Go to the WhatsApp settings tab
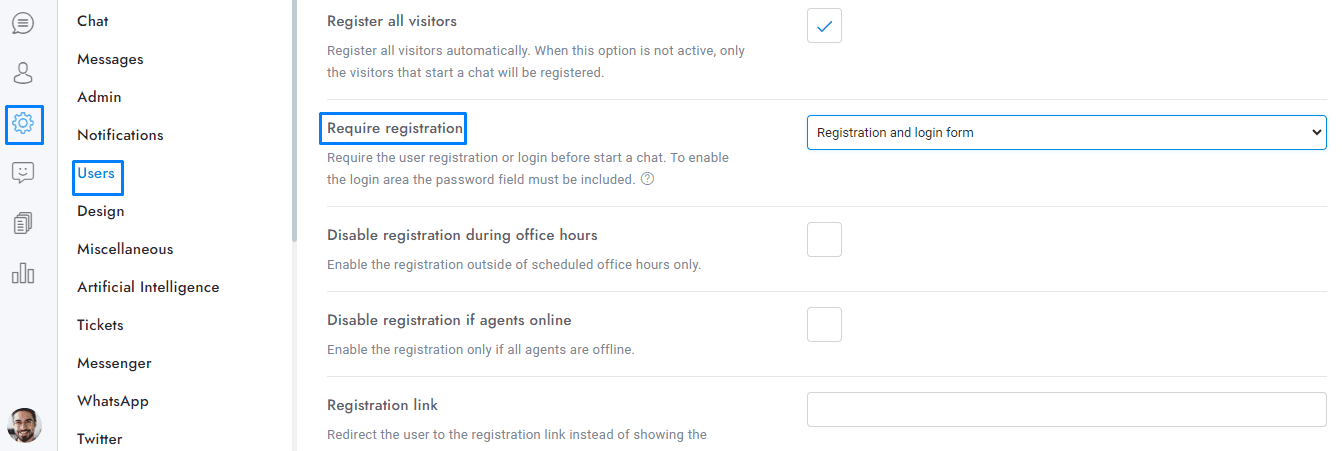 [x=113, y=401]
